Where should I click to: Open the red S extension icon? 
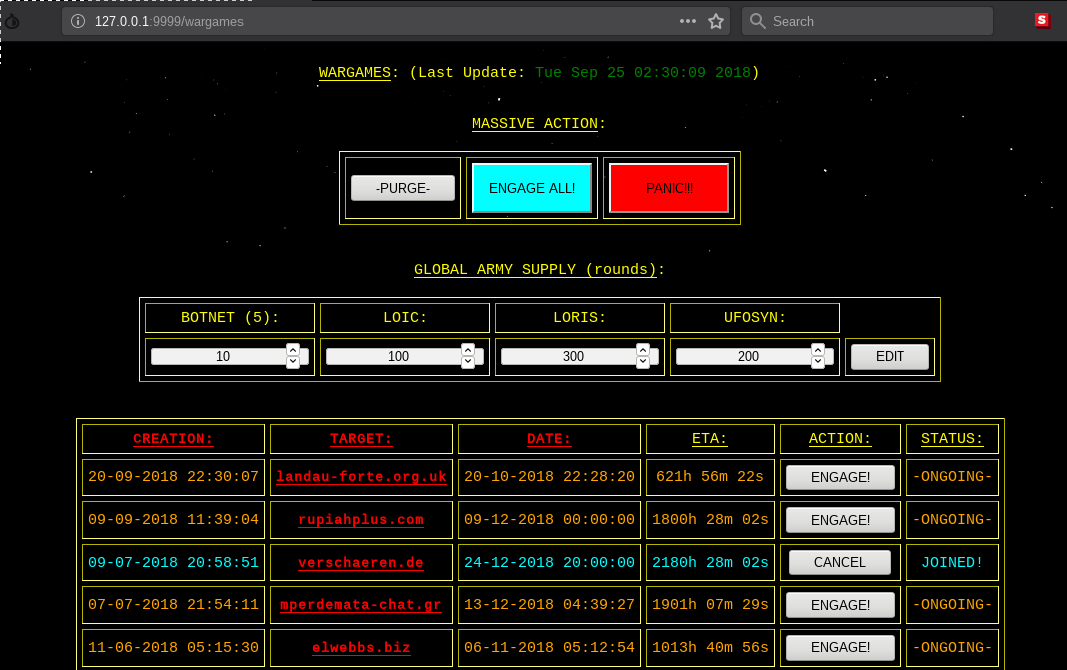point(1042,20)
